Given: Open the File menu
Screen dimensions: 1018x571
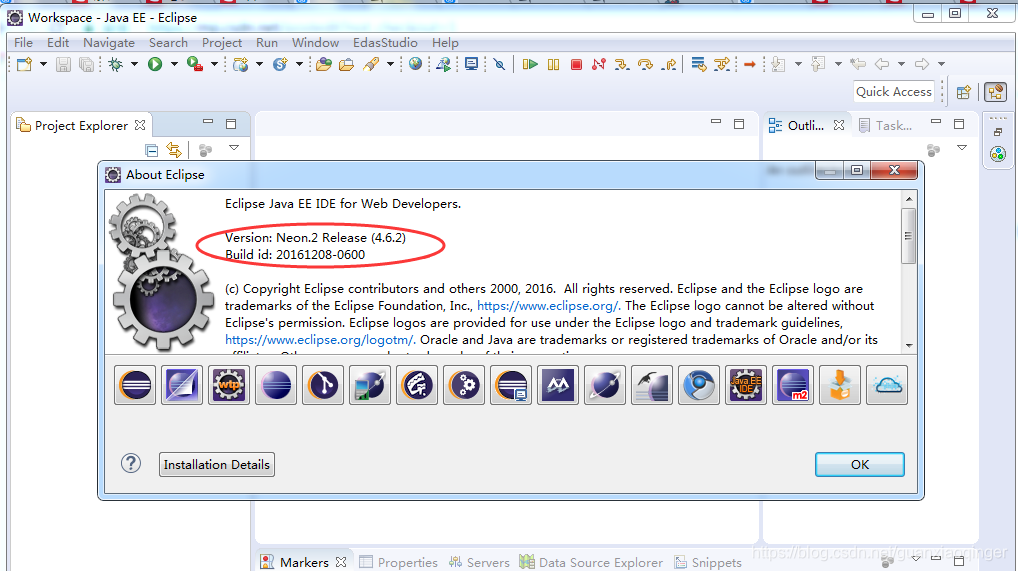Looking at the screenshot, I should pyautogui.click(x=23, y=43).
